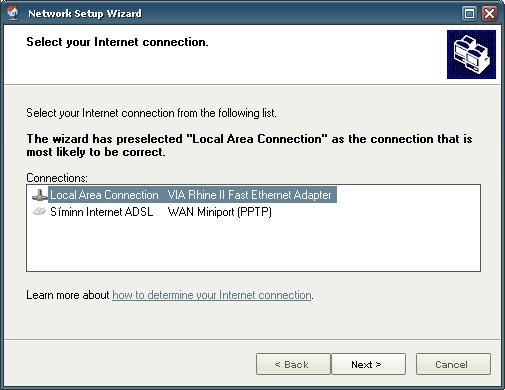Select the Local Area Connection adapter icon
The image size is (505, 390).
pos(40,195)
